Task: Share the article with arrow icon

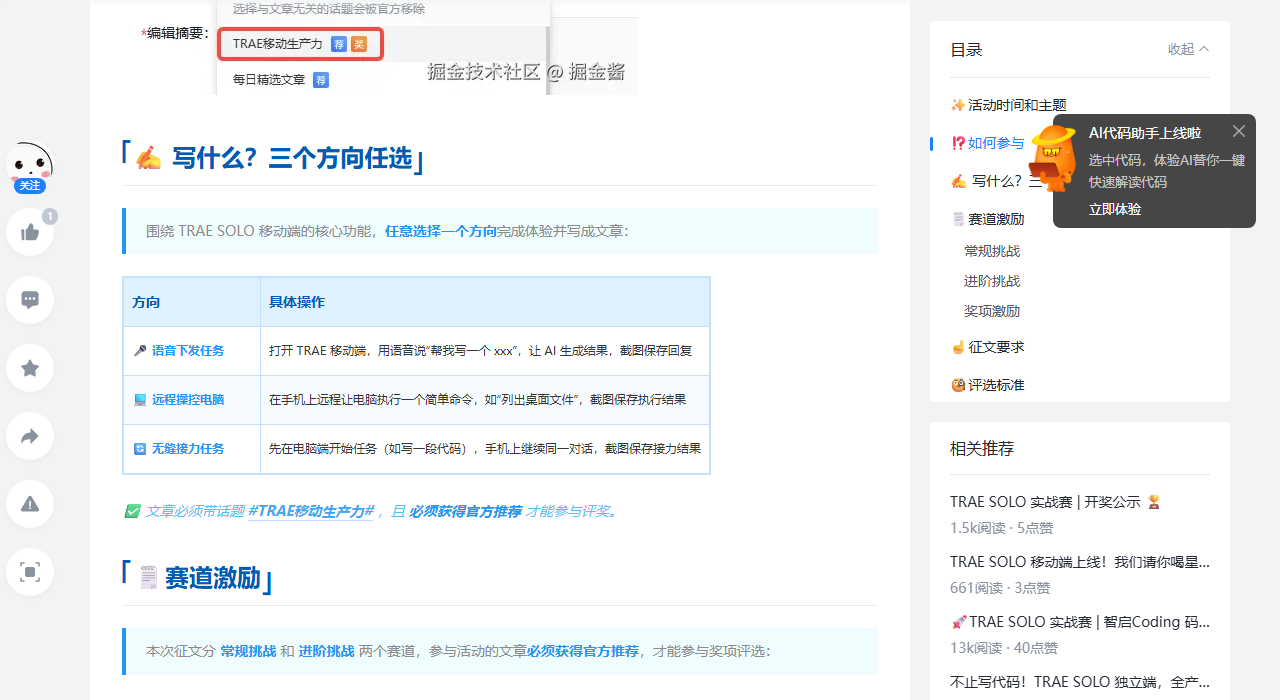Action: pyautogui.click(x=30, y=436)
